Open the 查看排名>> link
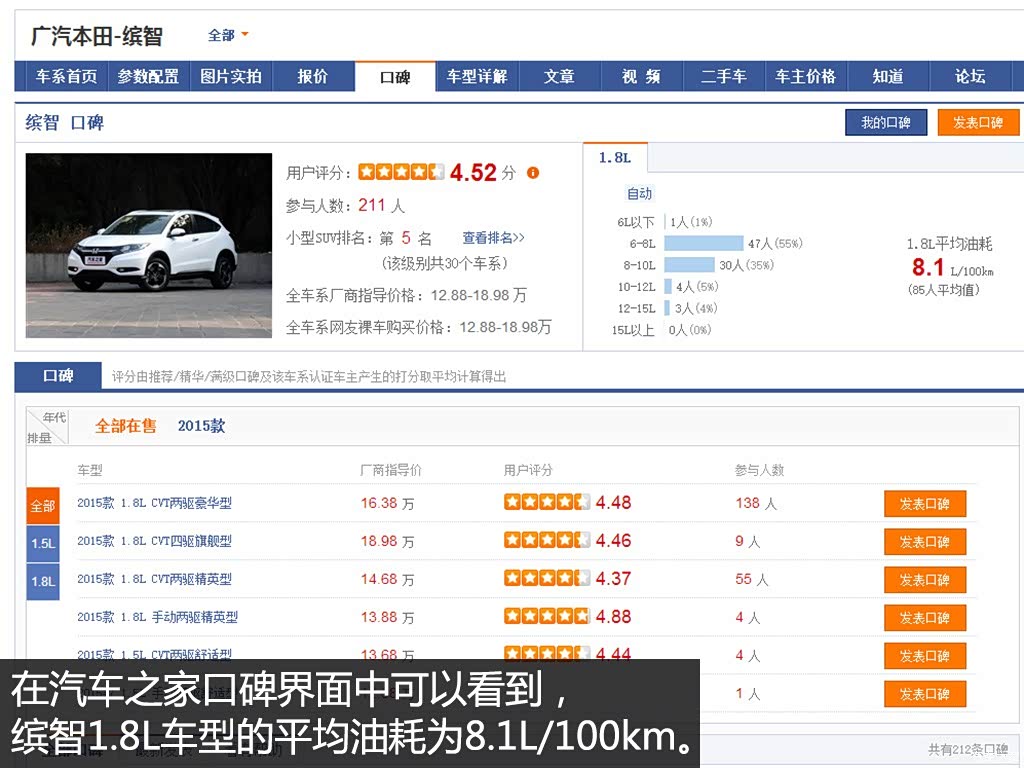 (494, 238)
